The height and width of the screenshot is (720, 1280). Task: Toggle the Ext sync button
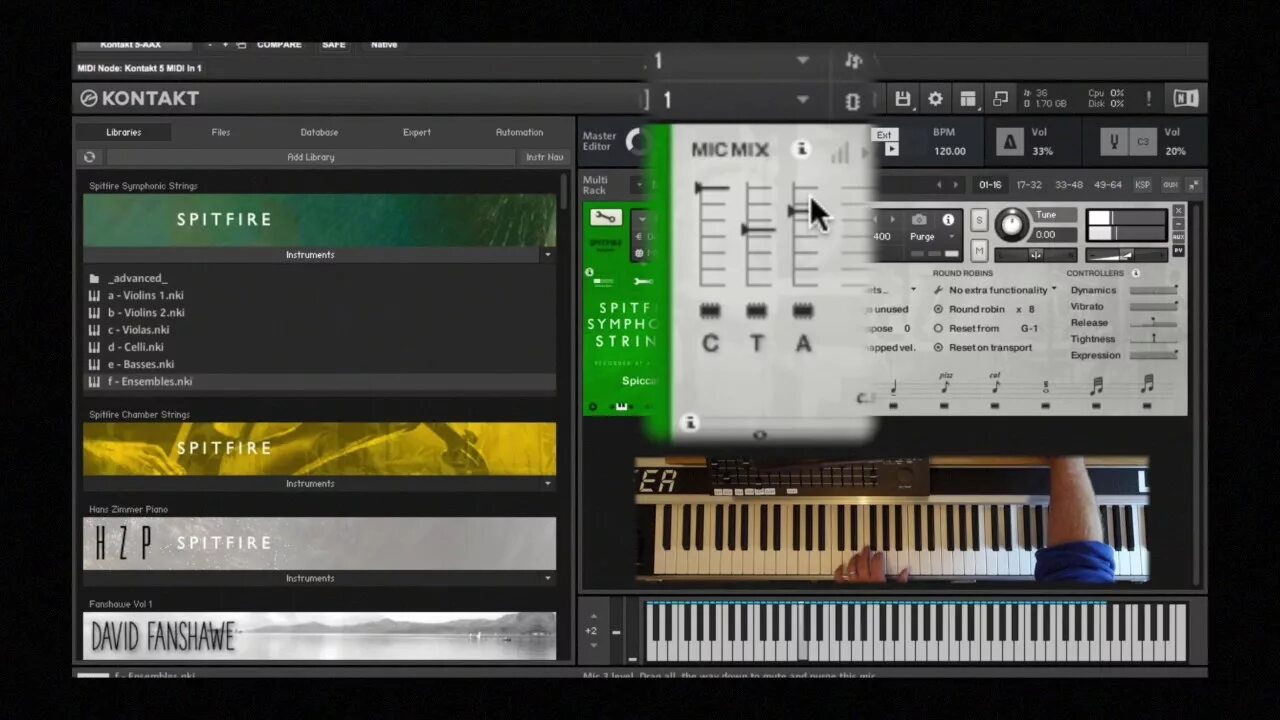click(x=884, y=135)
